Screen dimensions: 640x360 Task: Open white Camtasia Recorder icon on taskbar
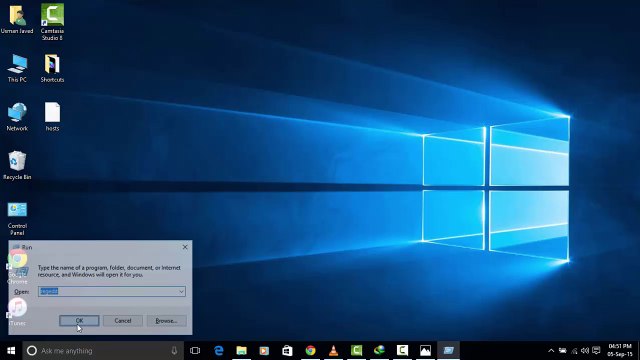[x=402, y=351]
